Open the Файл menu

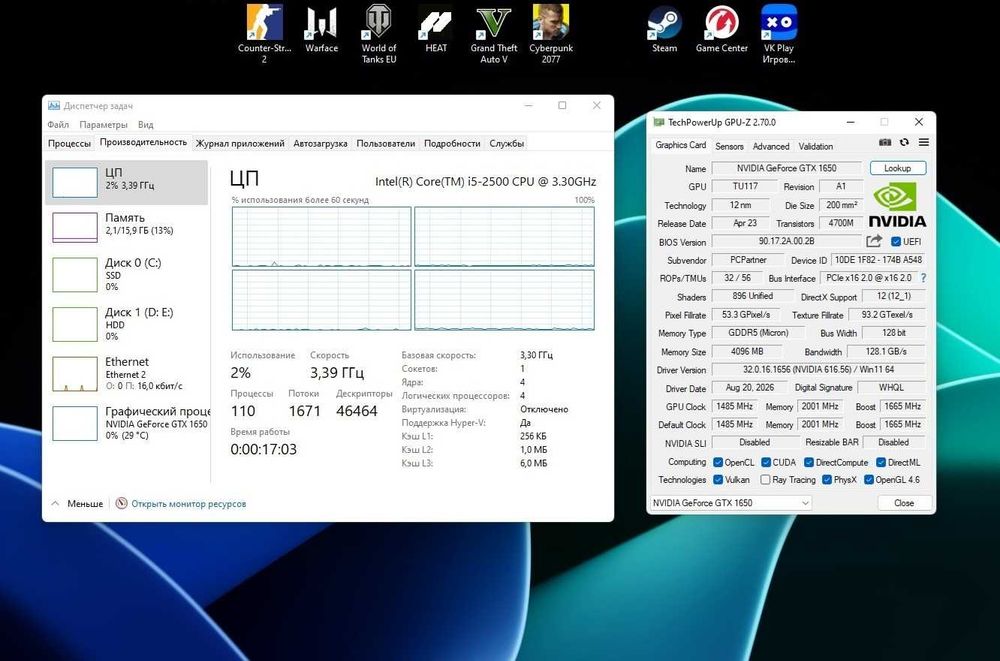point(58,124)
